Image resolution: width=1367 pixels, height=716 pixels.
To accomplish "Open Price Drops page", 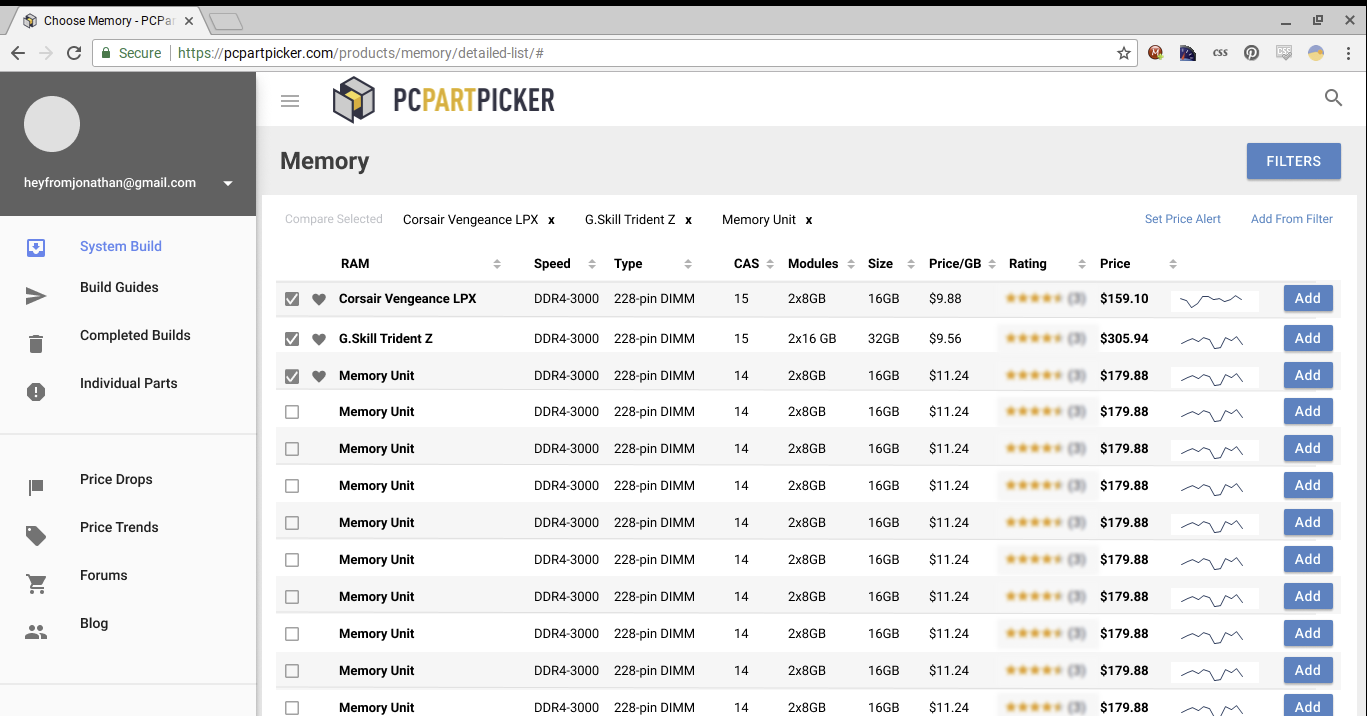I will (x=116, y=480).
